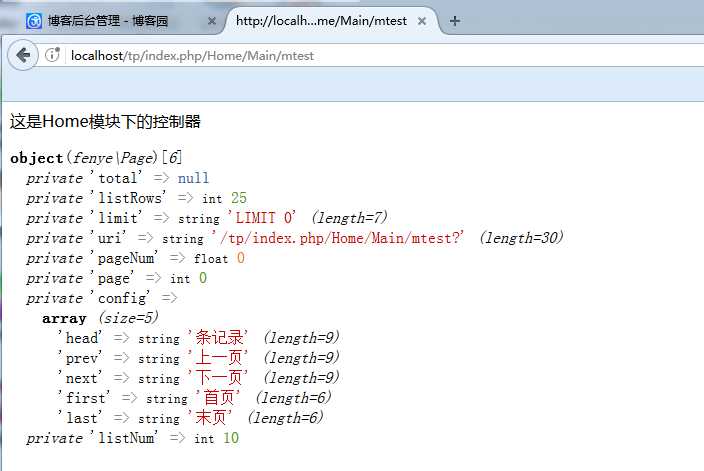Click the 'listRows' property name
704x471 pixels.
[129, 198]
